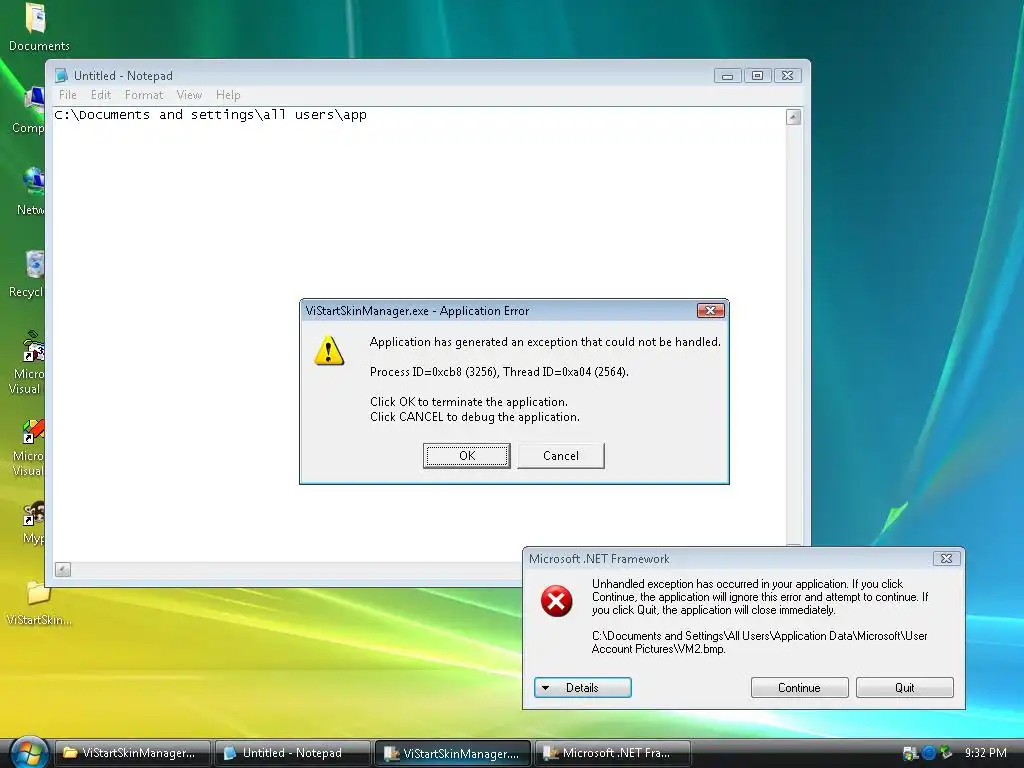Screen dimensions: 1024x768
Task: Maximize the Notepad window
Action: (x=758, y=76)
